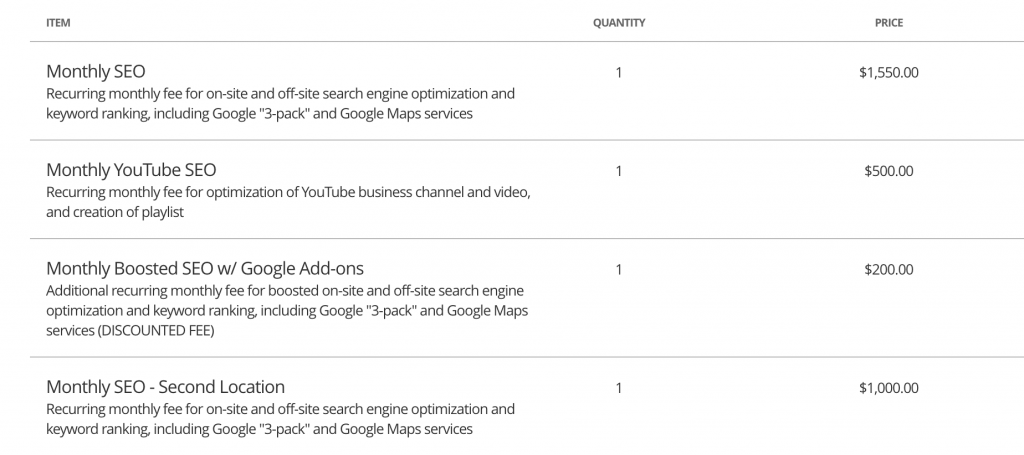Click the Second Location description text
This screenshot has height=455, width=1024.
280,419
